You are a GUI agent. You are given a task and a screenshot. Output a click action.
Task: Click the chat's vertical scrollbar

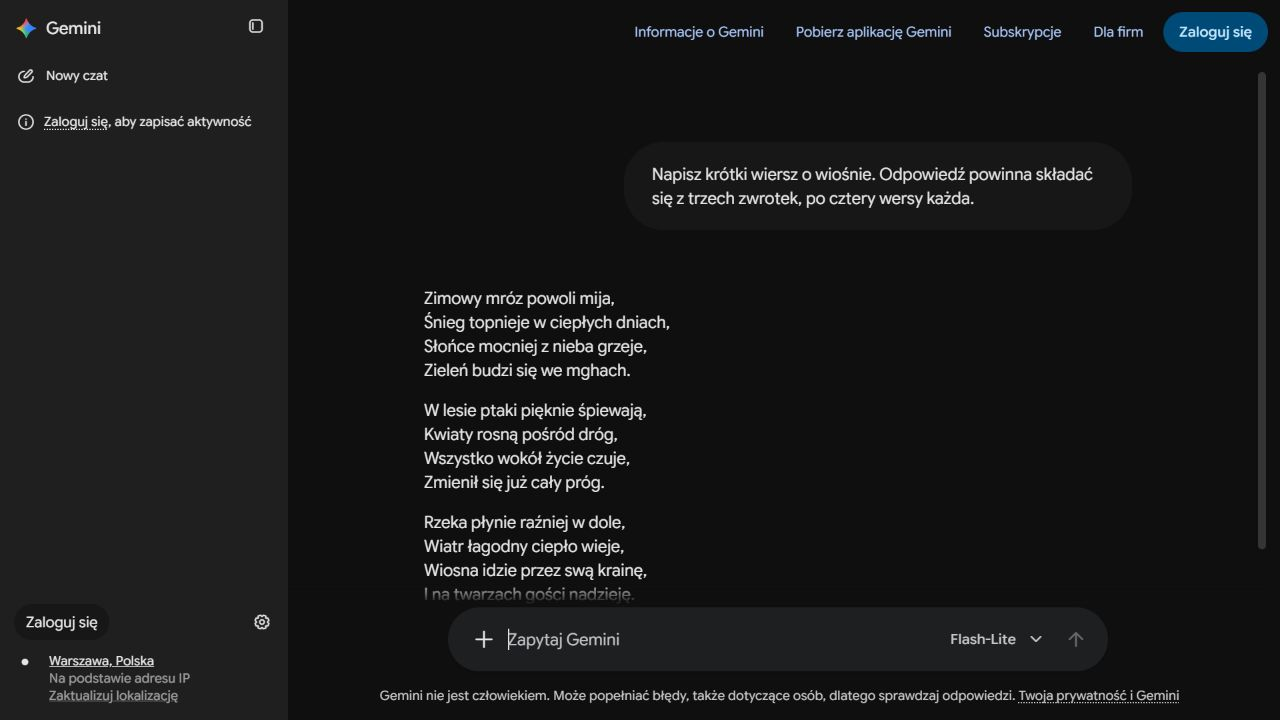(x=1261, y=310)
